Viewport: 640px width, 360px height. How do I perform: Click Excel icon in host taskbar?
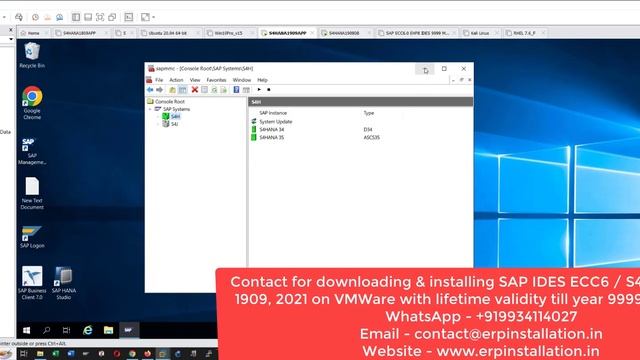(x=55, y=354)
